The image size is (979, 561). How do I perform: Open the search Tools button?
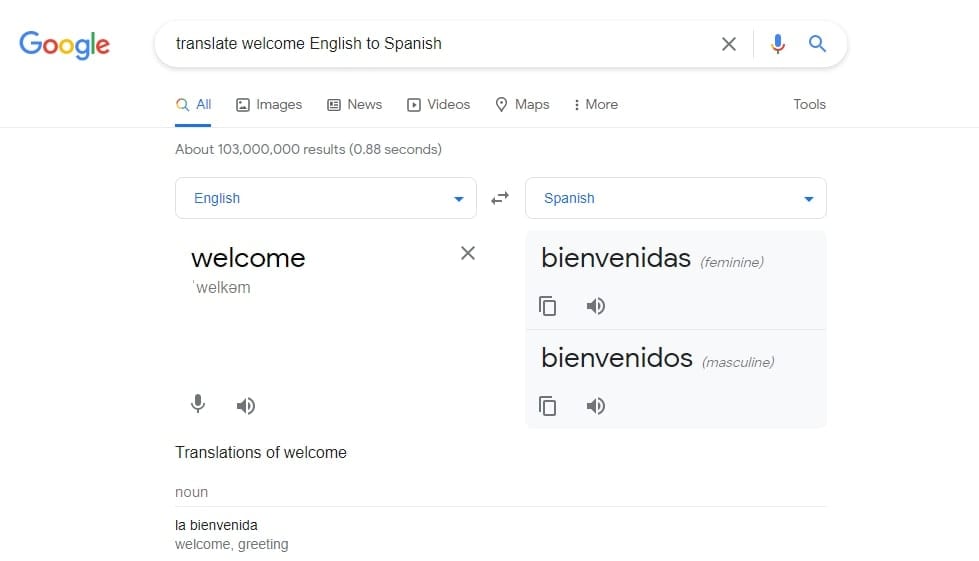[809, 104]
